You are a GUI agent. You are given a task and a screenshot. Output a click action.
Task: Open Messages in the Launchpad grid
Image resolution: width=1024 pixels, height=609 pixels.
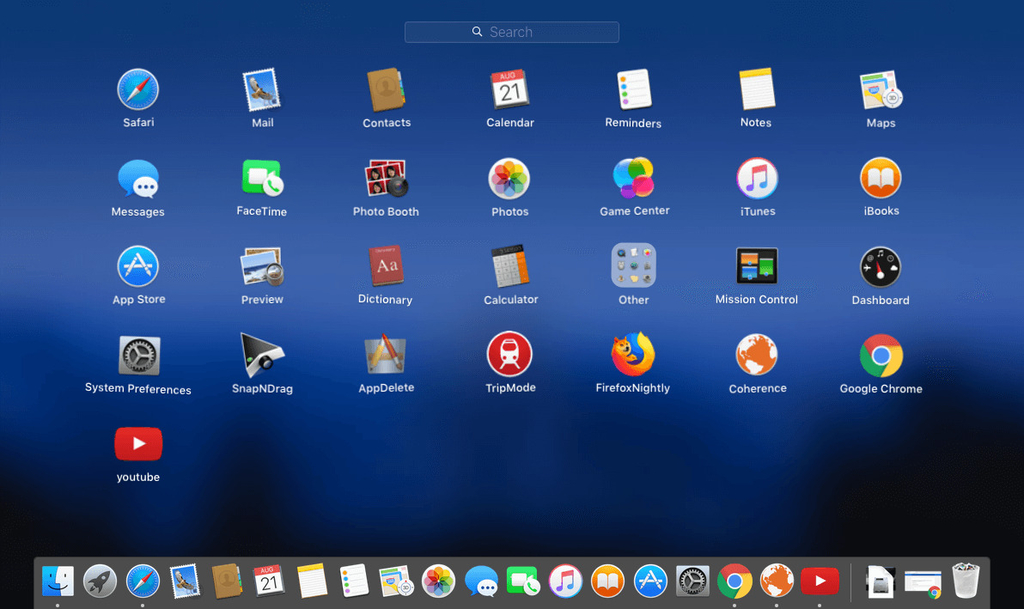click(x=138, y=178)
